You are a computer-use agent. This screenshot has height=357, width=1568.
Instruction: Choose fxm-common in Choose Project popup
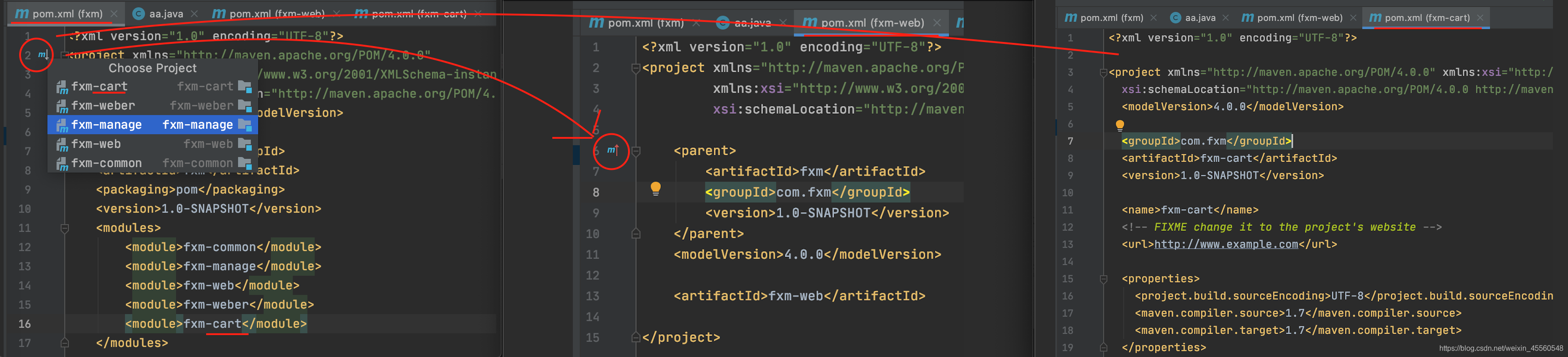153,163
